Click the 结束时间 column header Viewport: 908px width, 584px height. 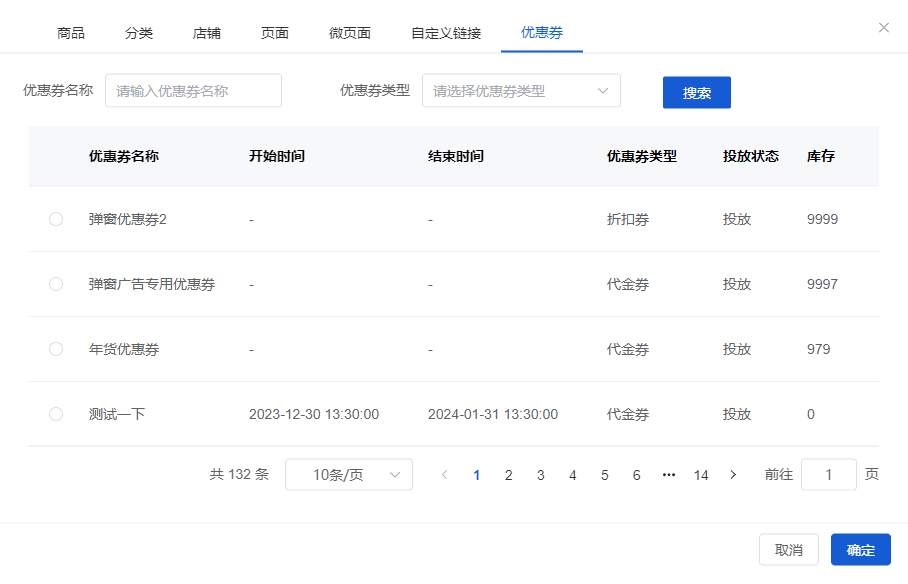[x=456, y=156]
